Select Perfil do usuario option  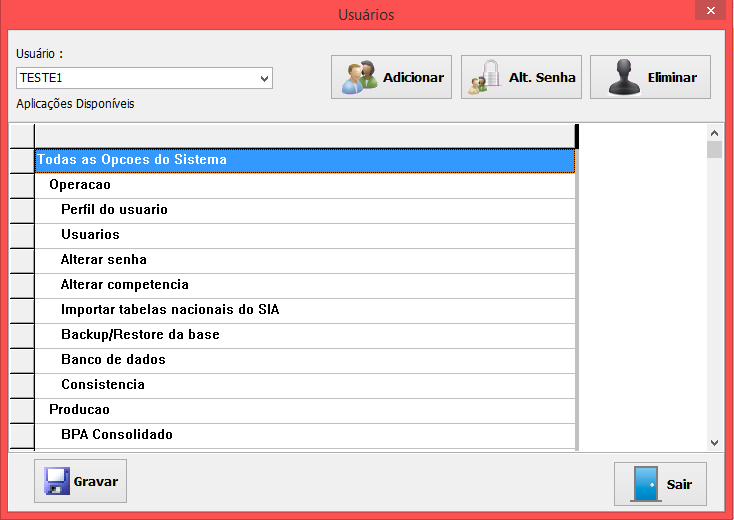tap(114, 210)
